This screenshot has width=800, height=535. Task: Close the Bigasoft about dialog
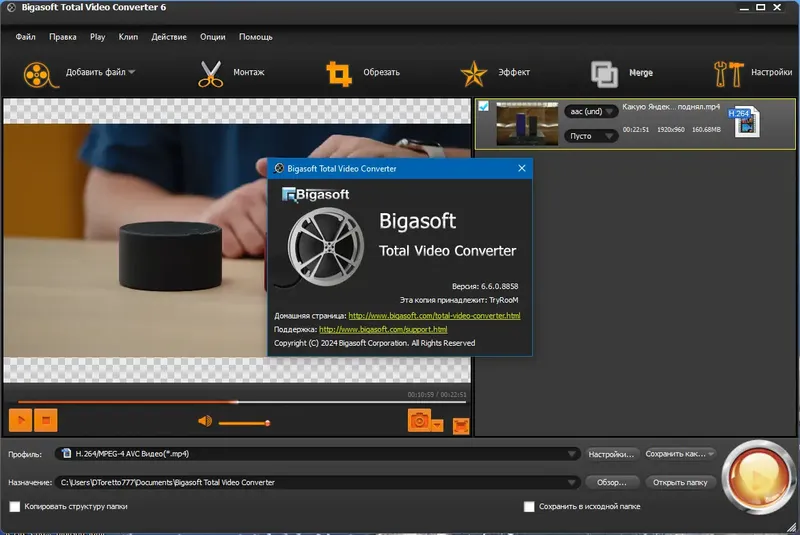(x=521, y=168)
